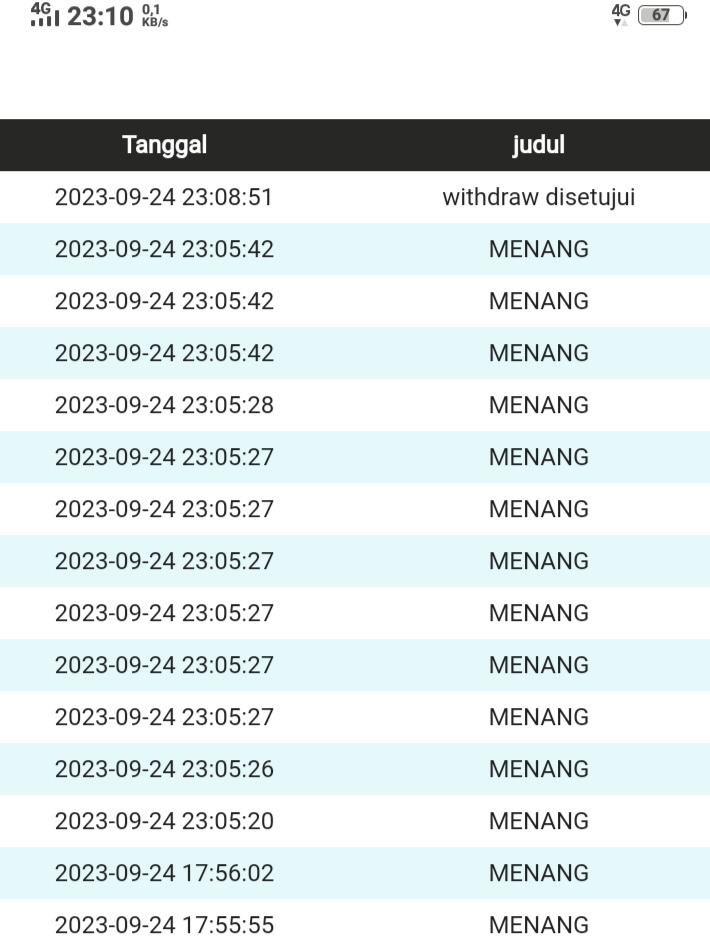Image resolution: width=710 pixels, height=948 pixels.
Task: Click MENANG in the 17:55:55 row
Action: coord(538,926)
